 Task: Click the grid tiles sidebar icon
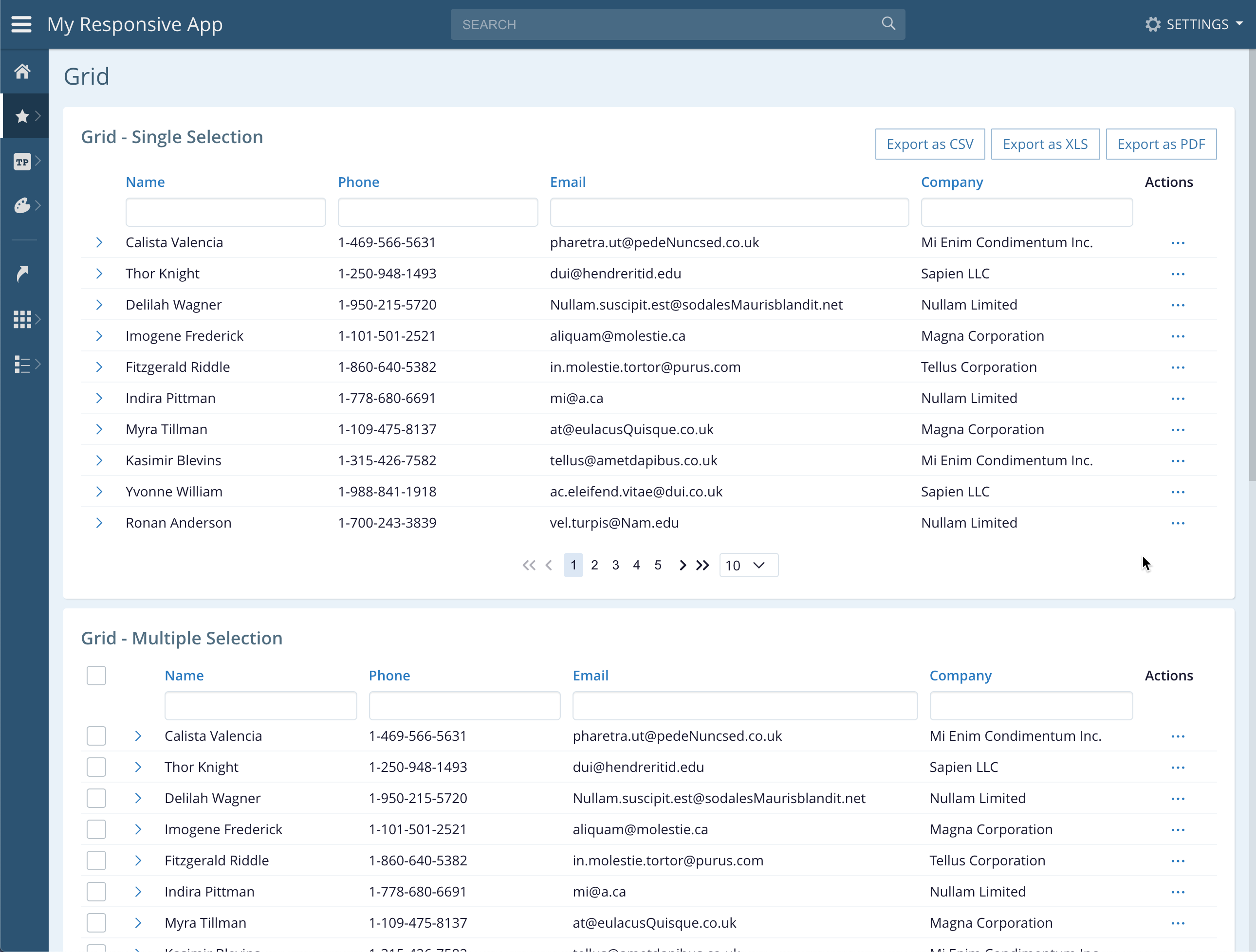click(22, 319)
